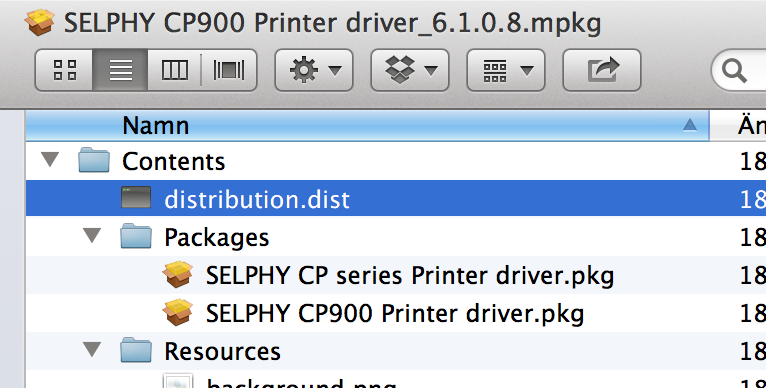Sort by the Namn column header
This screenshot has width=766, height=388.
(x=367, y=126)
